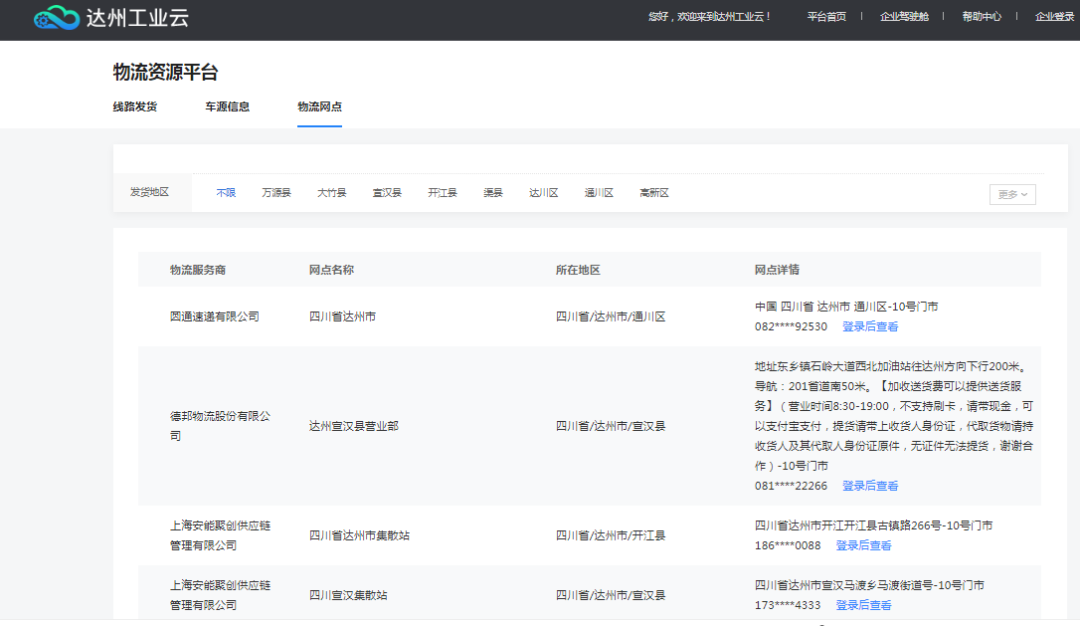Go to 企业驾驶舱 in the header
The width and height of the screenshot is (1080, 626).
(904, 17)
